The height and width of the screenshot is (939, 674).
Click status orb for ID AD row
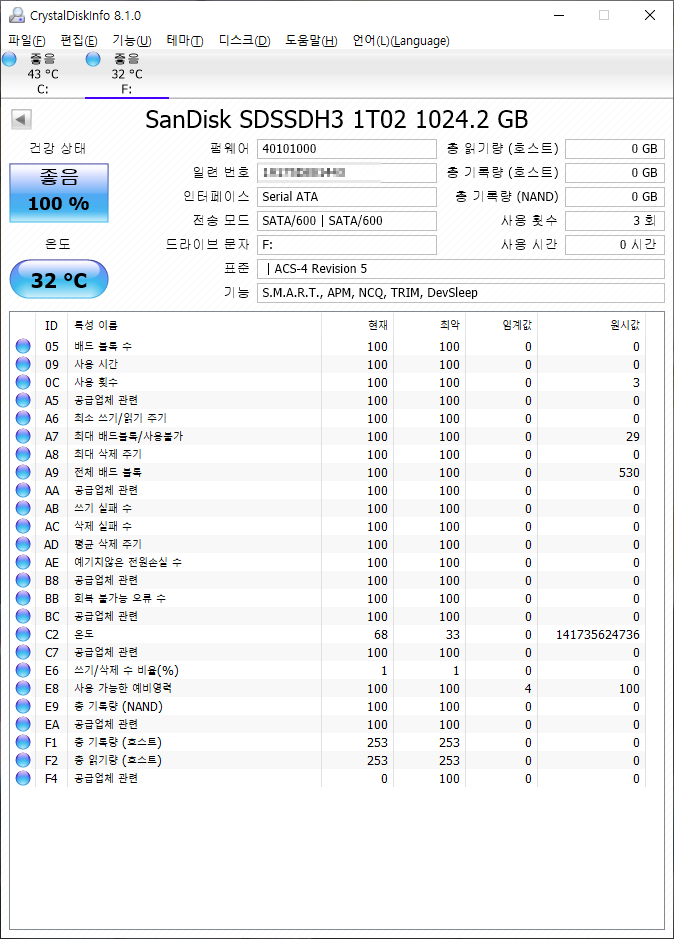click(x=23, y=544)
